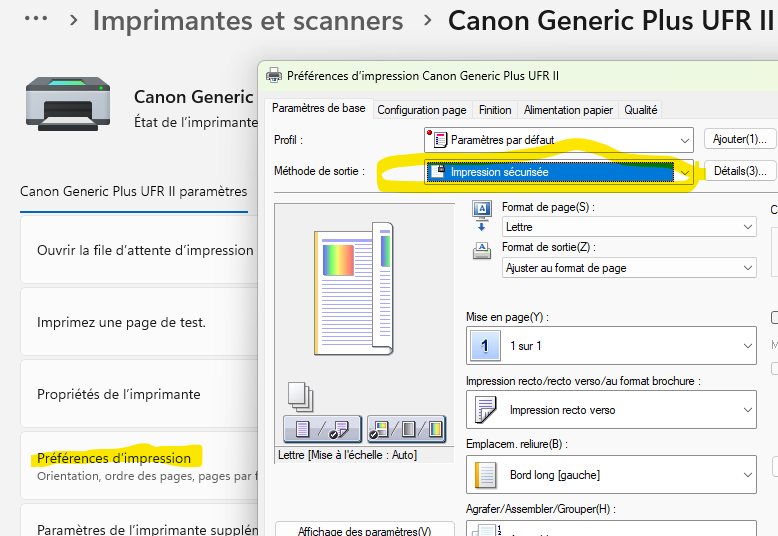Open the Format de sortie(Z) dropdown
This screenshot has height=536, width=778.
pyautogui.click(x=629, y=268)
